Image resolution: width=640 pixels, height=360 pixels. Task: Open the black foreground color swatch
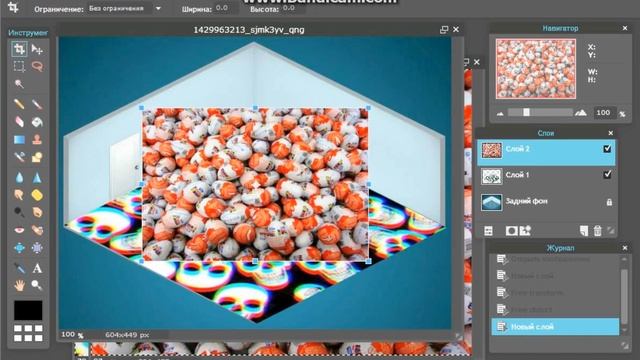click(x=28, y=310)
